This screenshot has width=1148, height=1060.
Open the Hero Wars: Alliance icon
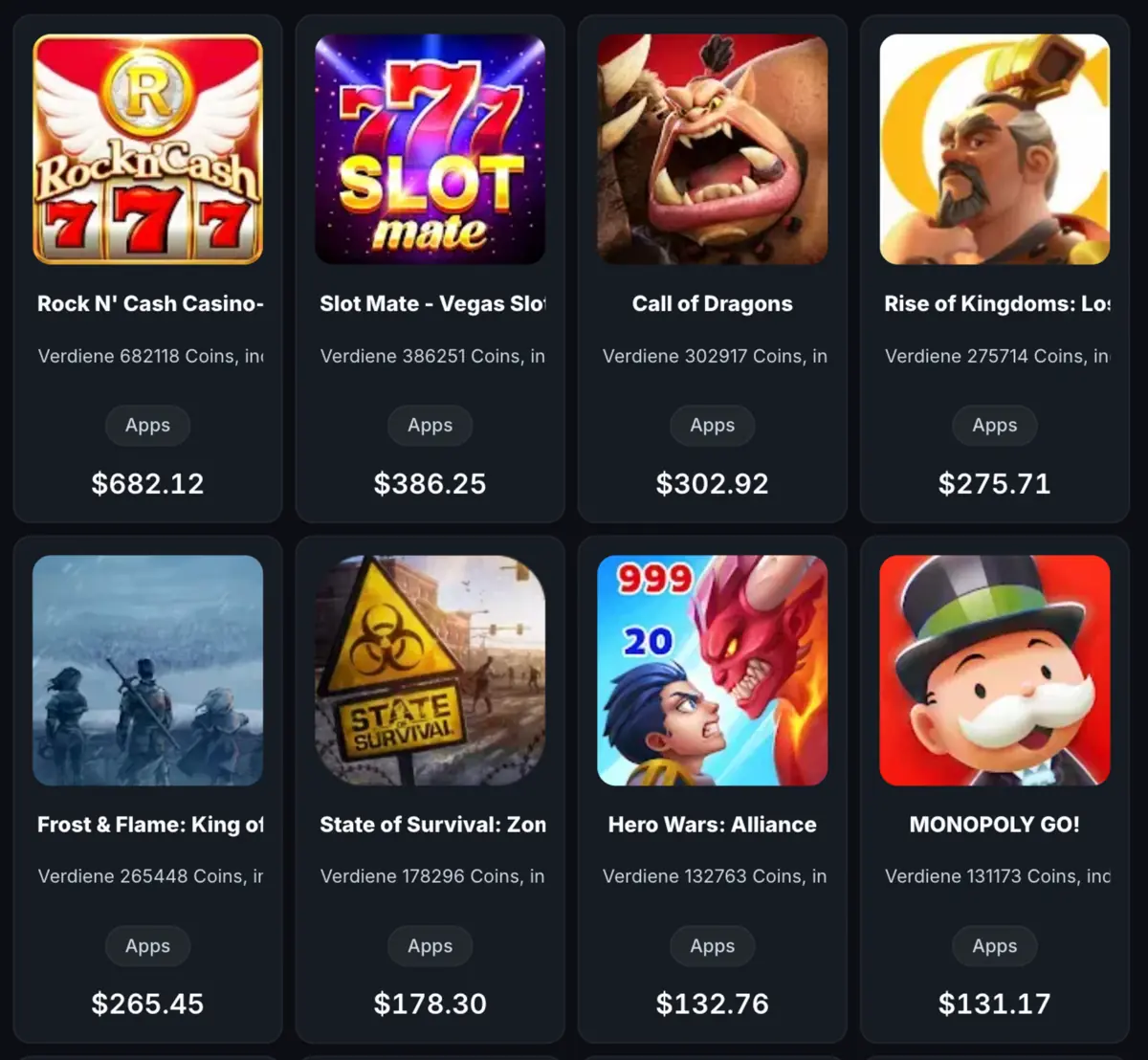tap(712, 670)
